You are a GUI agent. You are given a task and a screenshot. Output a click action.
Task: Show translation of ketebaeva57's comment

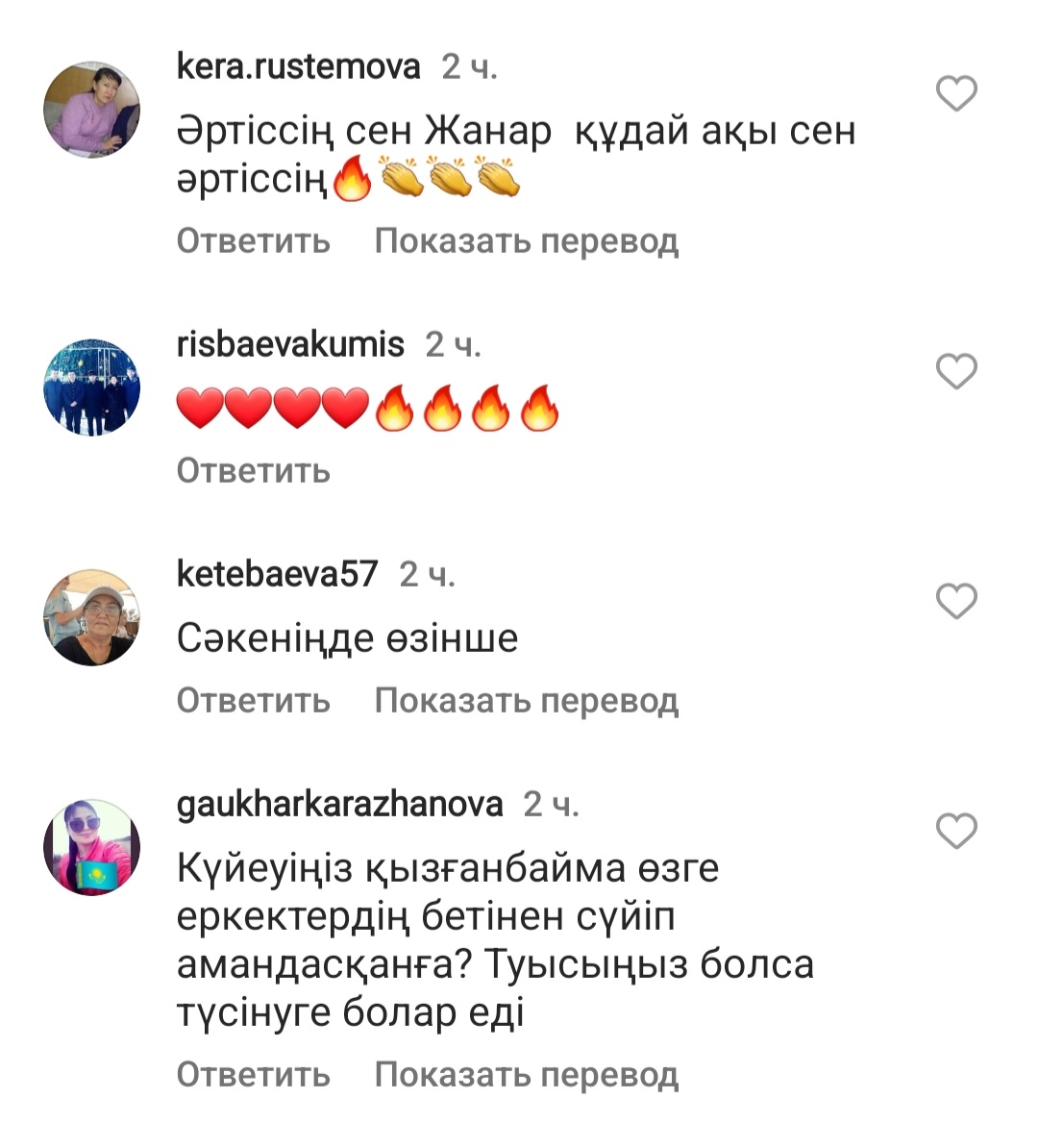click(527, 701)
